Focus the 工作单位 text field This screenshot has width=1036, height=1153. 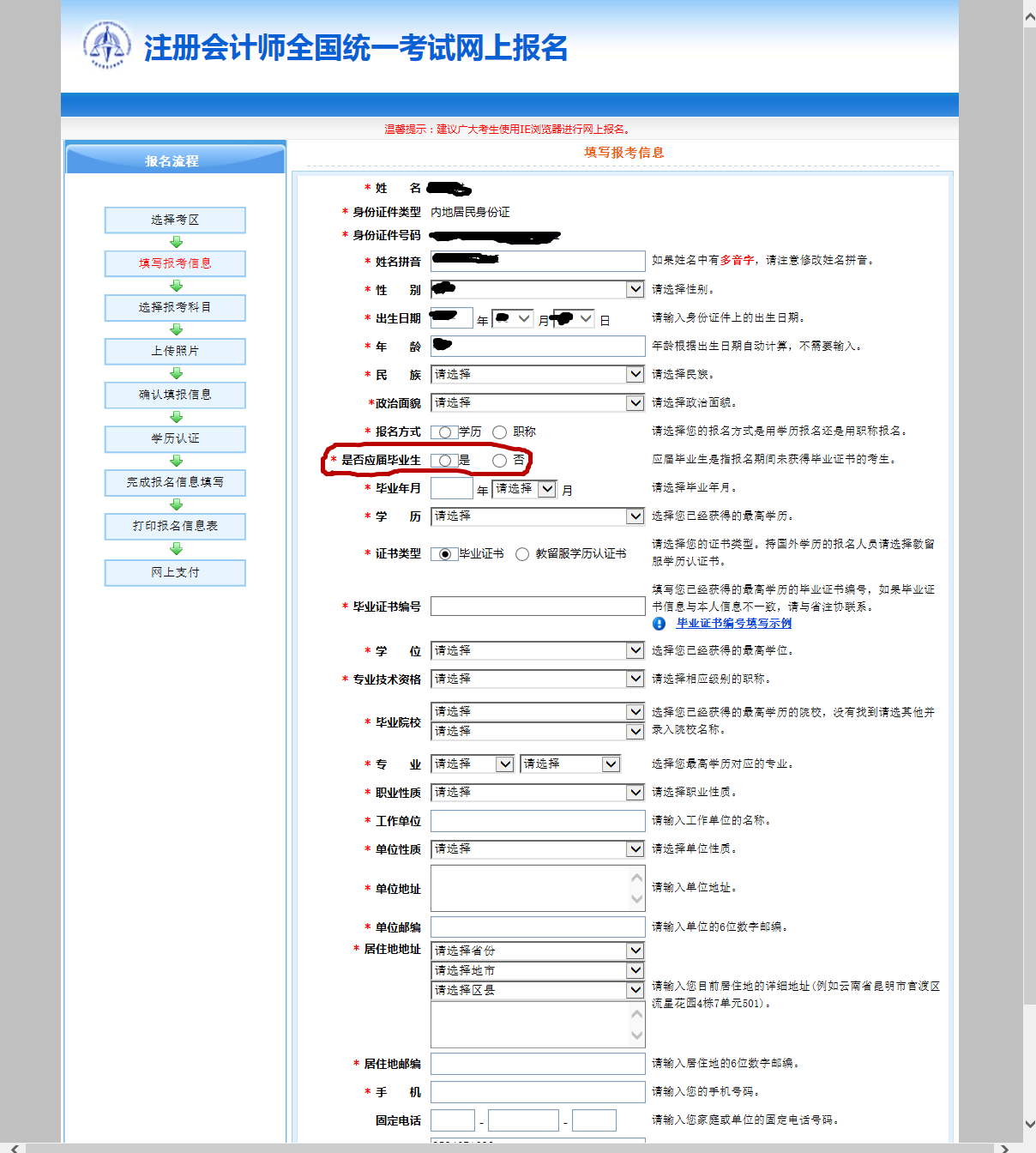(538, 821)
